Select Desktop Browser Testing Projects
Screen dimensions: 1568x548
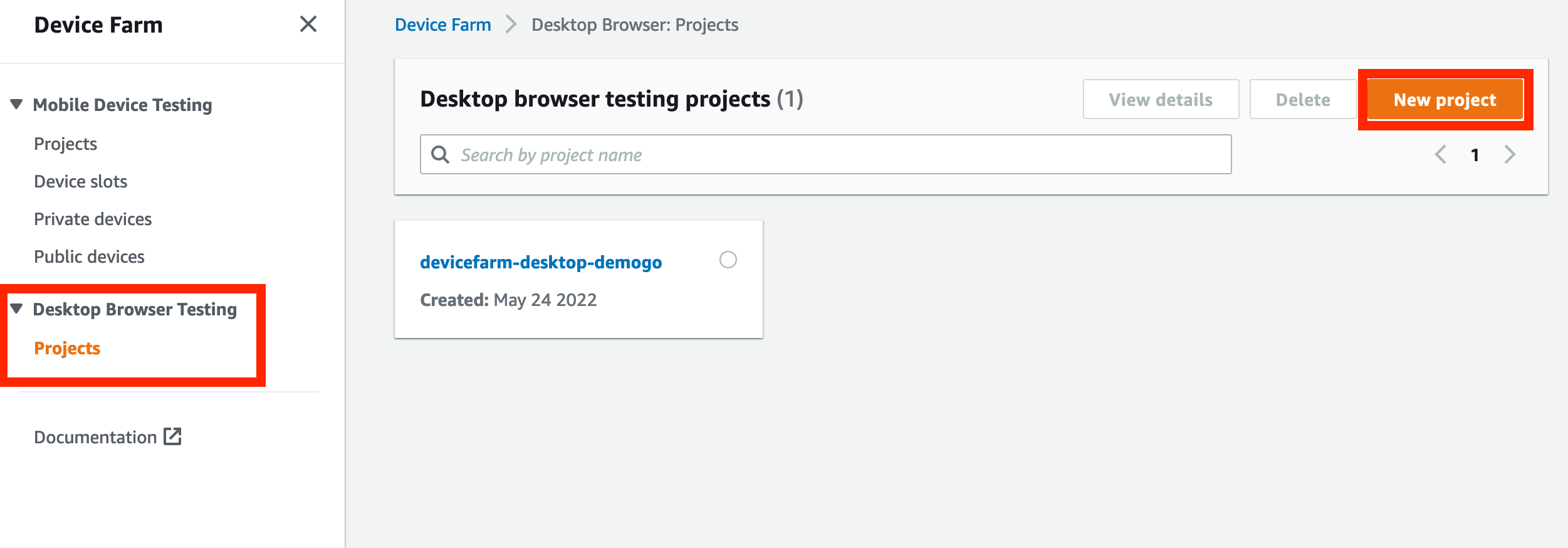click(x=67, y=349)
